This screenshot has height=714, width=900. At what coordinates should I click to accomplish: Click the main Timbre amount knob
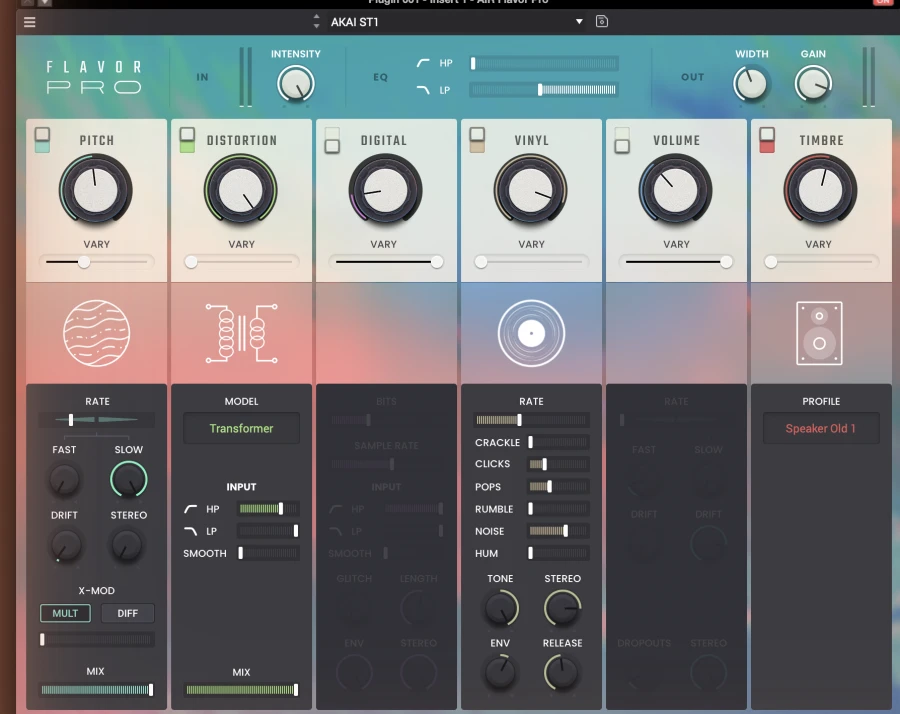pyautogui.click(x=821, y=190)
